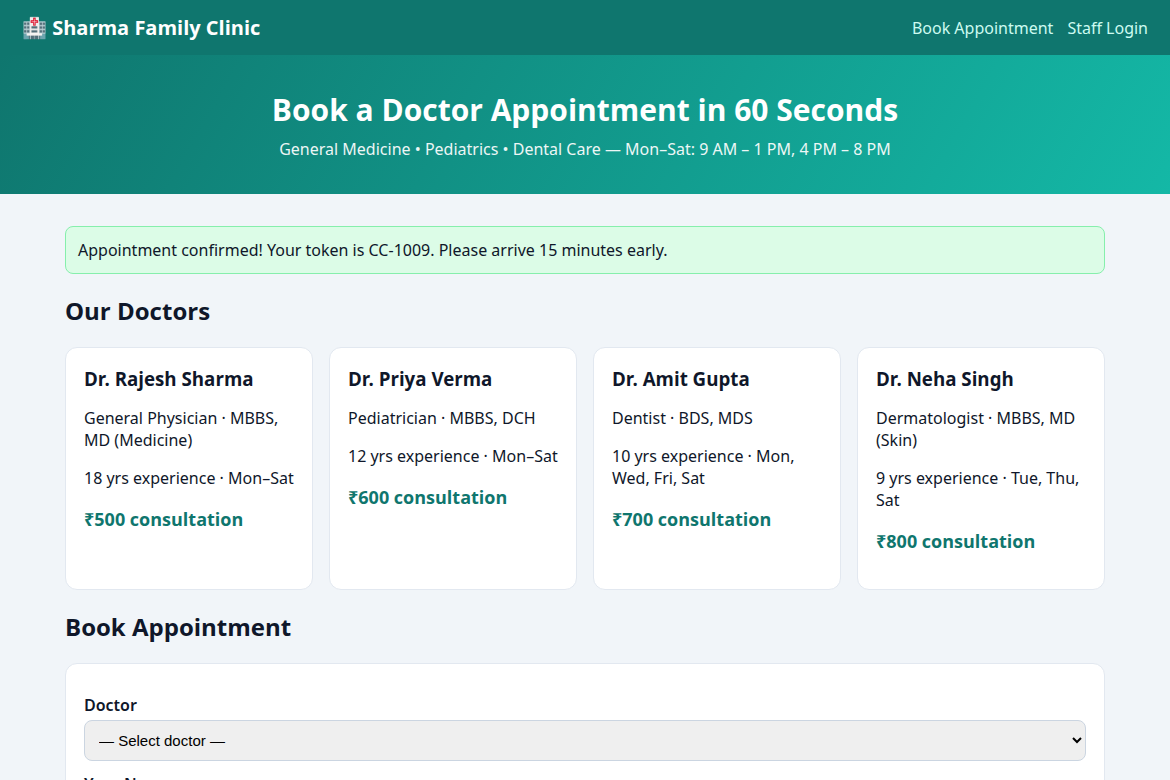Click the Dentist BDS, MDS text

683,418
